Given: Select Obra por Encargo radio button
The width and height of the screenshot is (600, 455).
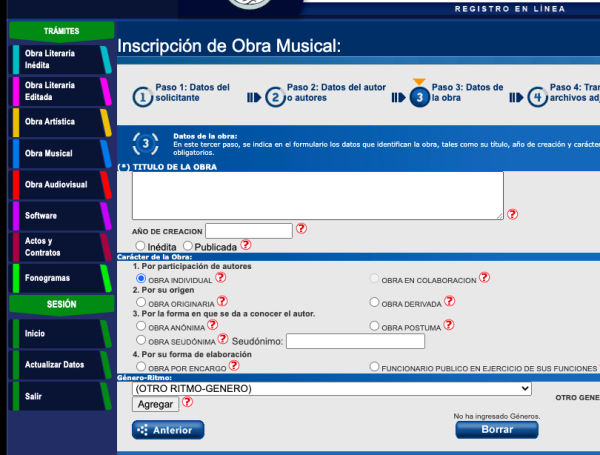Looking at the screenshot, I should pos(141,366).
